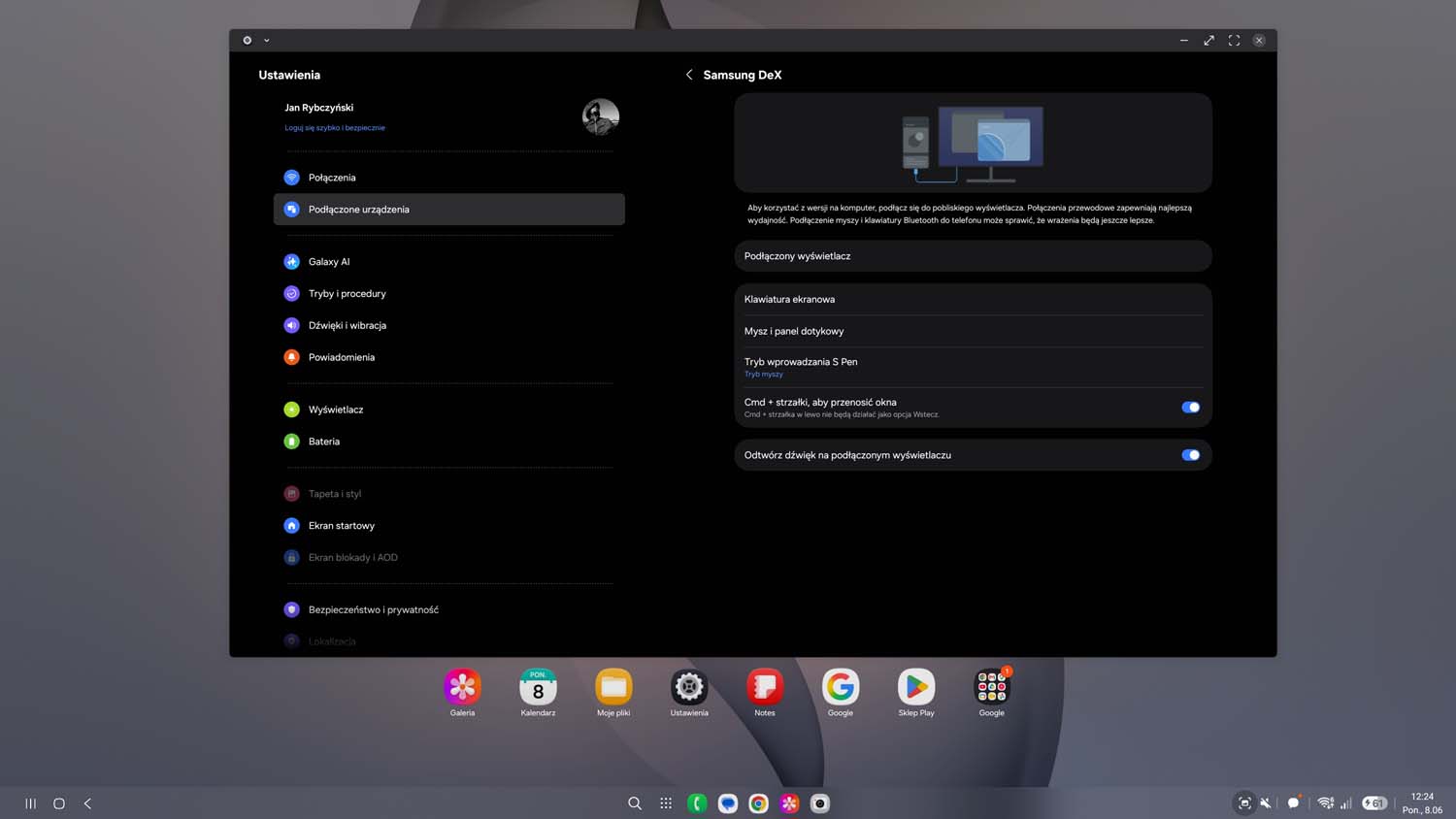1456x819 pixels.
Task: Select Podłączone urządzenia in sidebar
Action: [x=449, y=210]
